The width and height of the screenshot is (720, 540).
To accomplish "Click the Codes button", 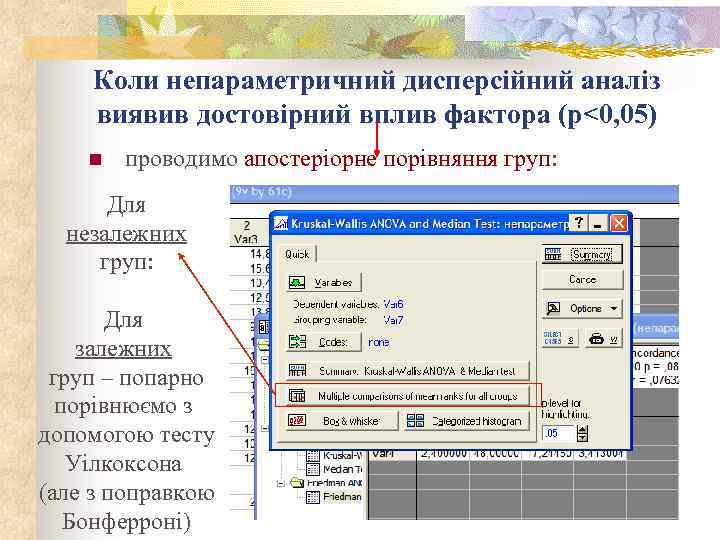I will click(x=324, y=342).
